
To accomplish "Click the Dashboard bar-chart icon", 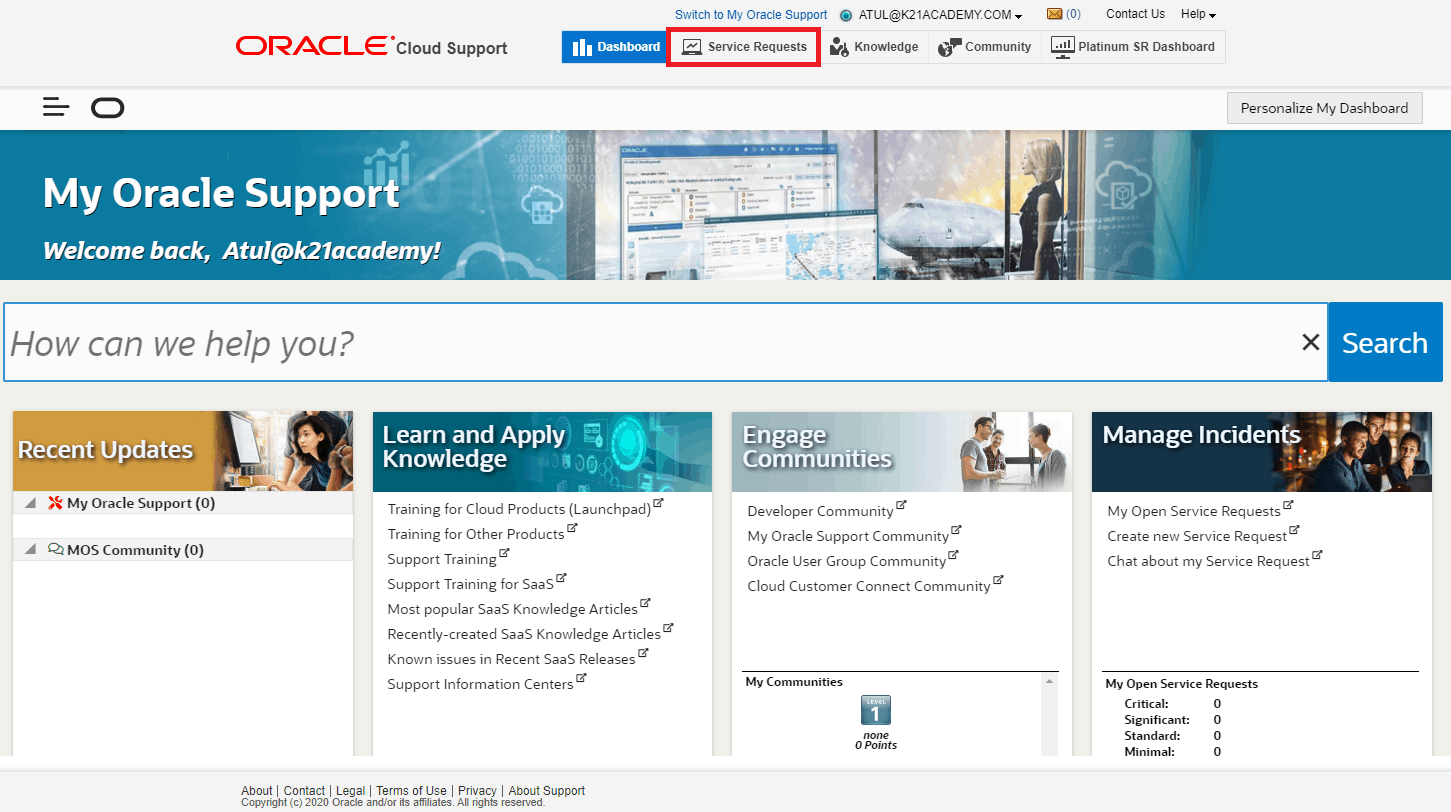I will pos(583,46).
